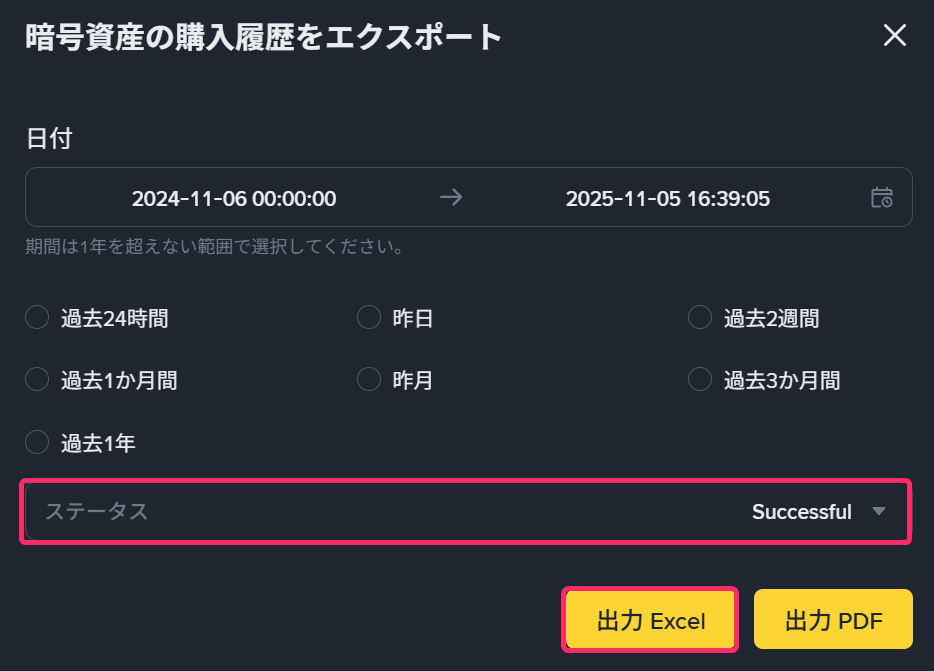The image size is (934, 671).
Task: Select the 昨日 radio option
Action: coord(369,318)
